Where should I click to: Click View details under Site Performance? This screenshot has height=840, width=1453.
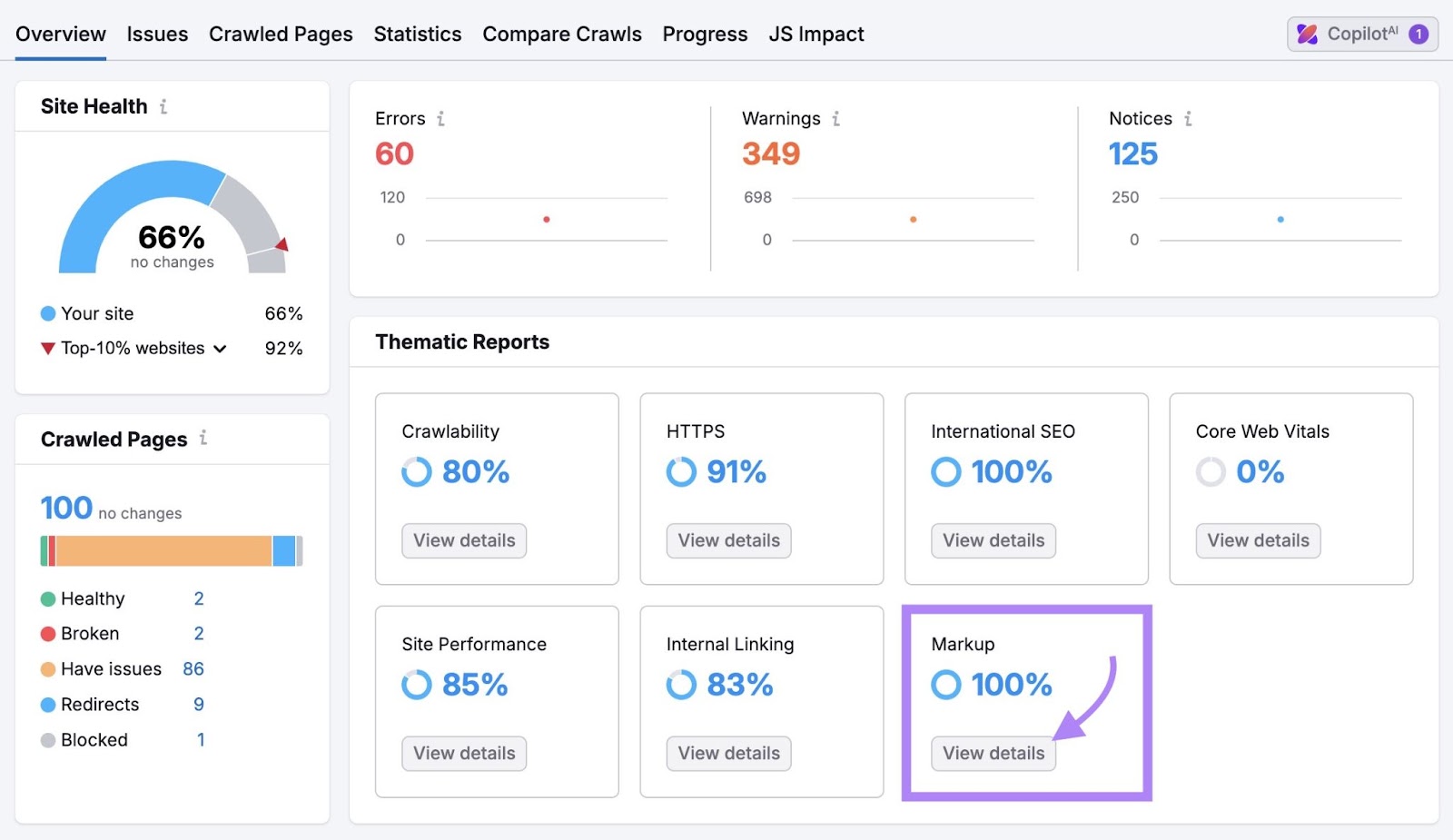pyautogui.click(x=463, y=753)
